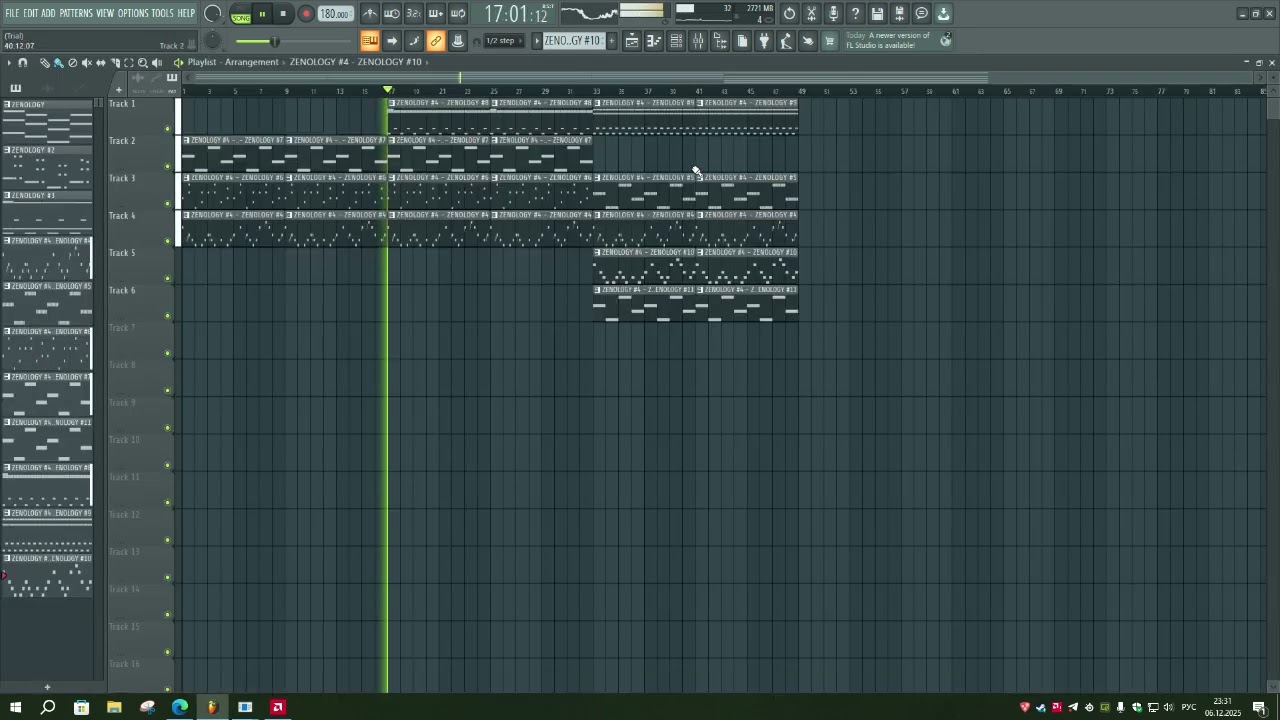Open the plugin database plug icon
Image resolution: width=1280 pixels, height=720 pixels.
(764, 41)
